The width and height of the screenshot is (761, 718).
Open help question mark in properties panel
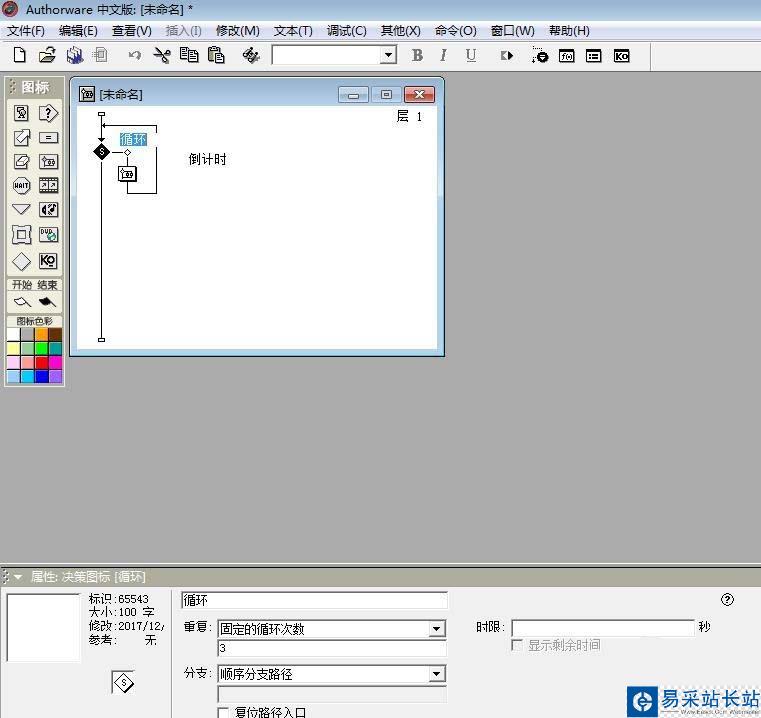pos(727,600)
